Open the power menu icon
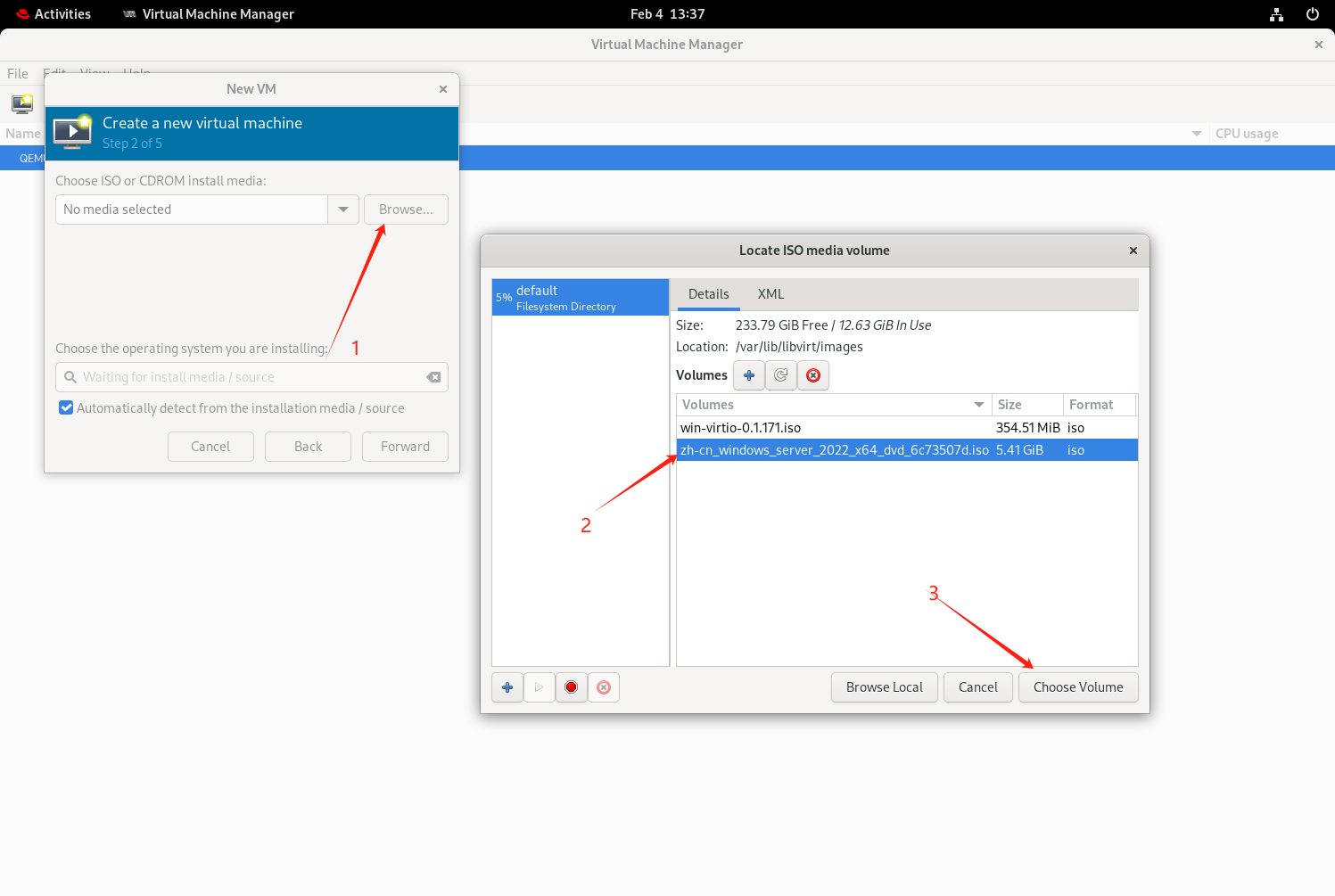Viewport: 1335px width, 896px height. click(x=1313, y=14)
